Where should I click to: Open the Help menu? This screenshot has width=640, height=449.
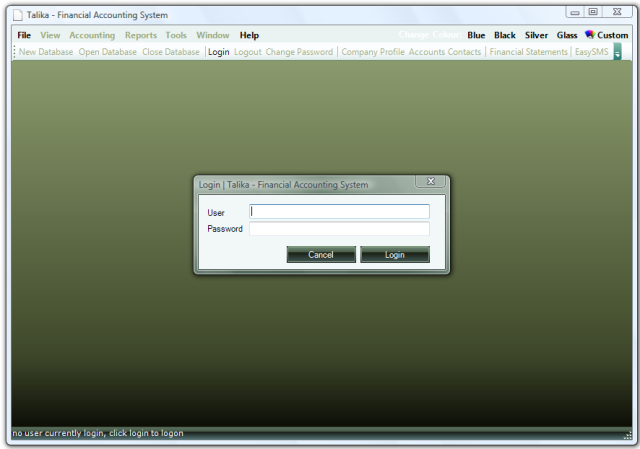[249, 35]
